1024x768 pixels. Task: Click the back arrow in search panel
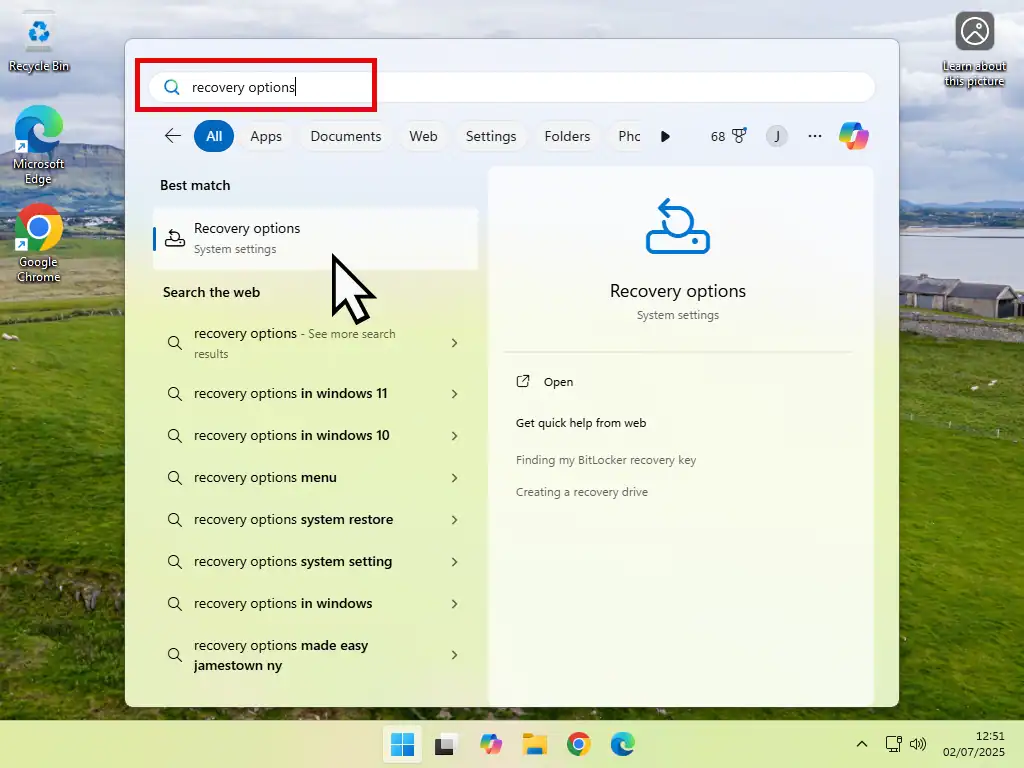click(x=173, y=136)
